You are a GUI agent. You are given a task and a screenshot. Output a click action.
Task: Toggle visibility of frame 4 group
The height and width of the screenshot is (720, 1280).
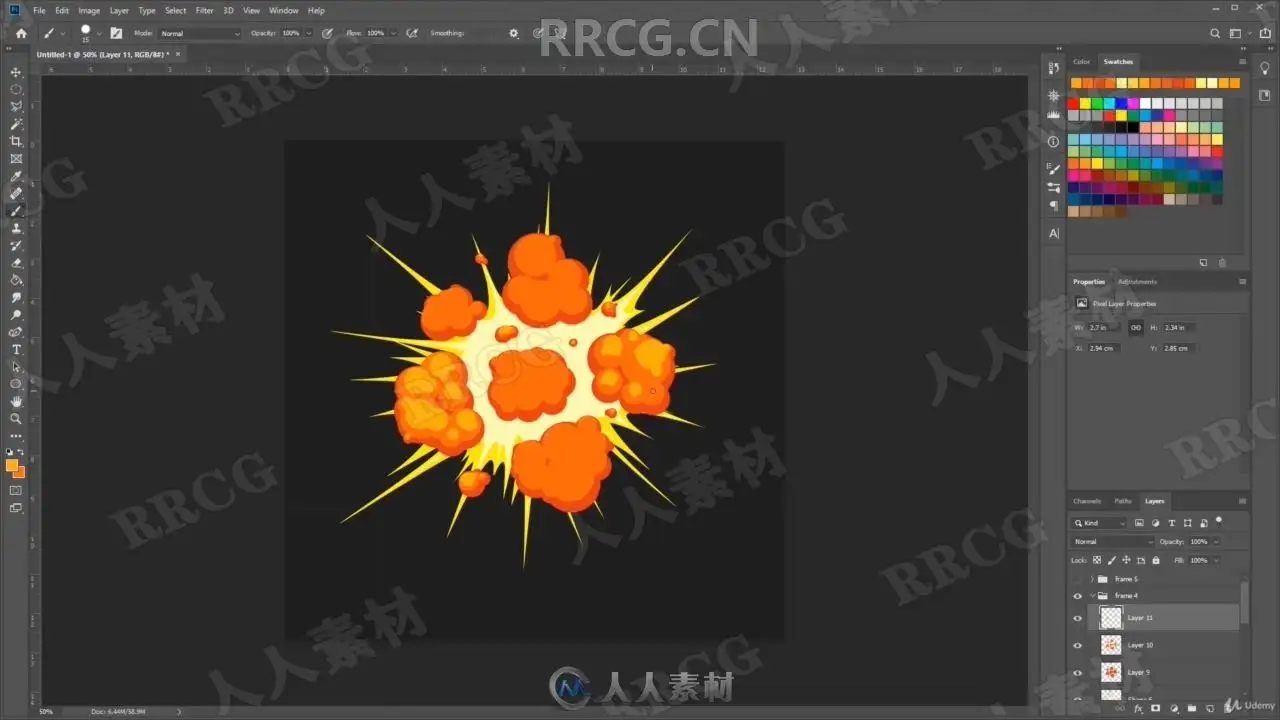(x=1077, y=596)
